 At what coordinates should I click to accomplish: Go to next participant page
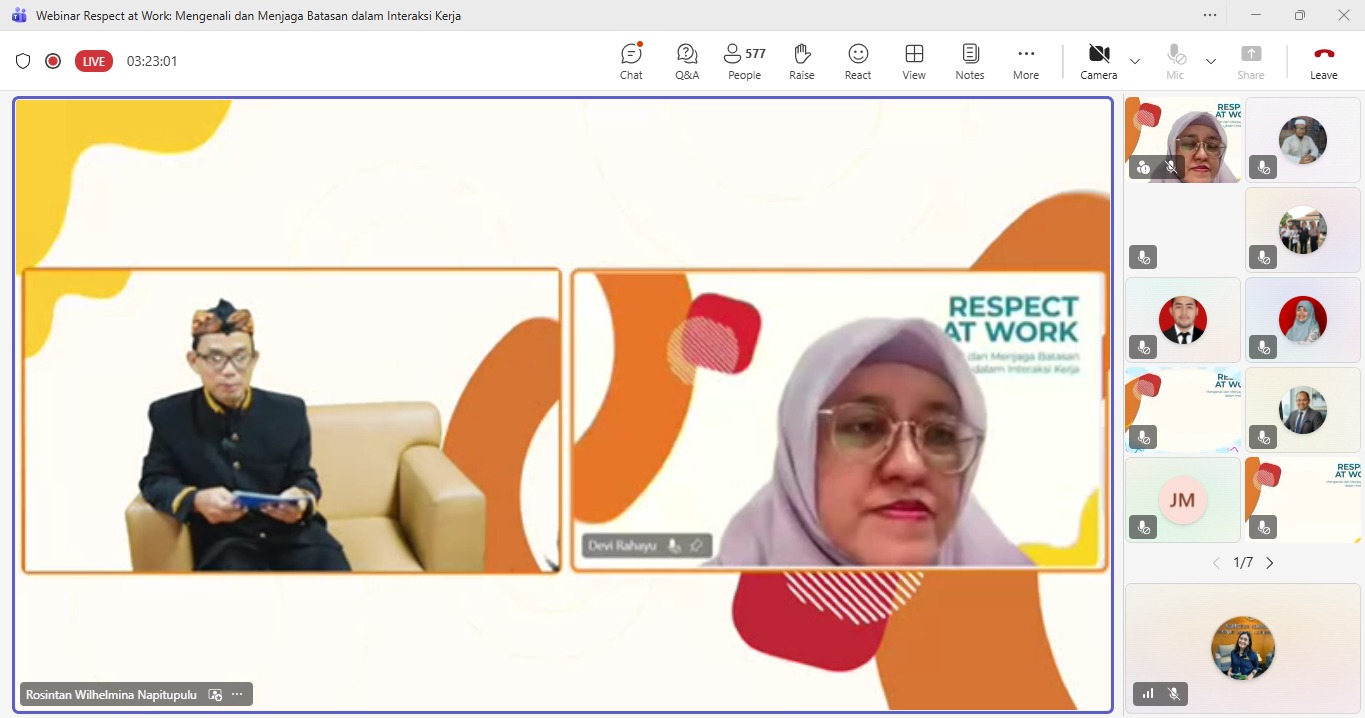[1270, 563]
